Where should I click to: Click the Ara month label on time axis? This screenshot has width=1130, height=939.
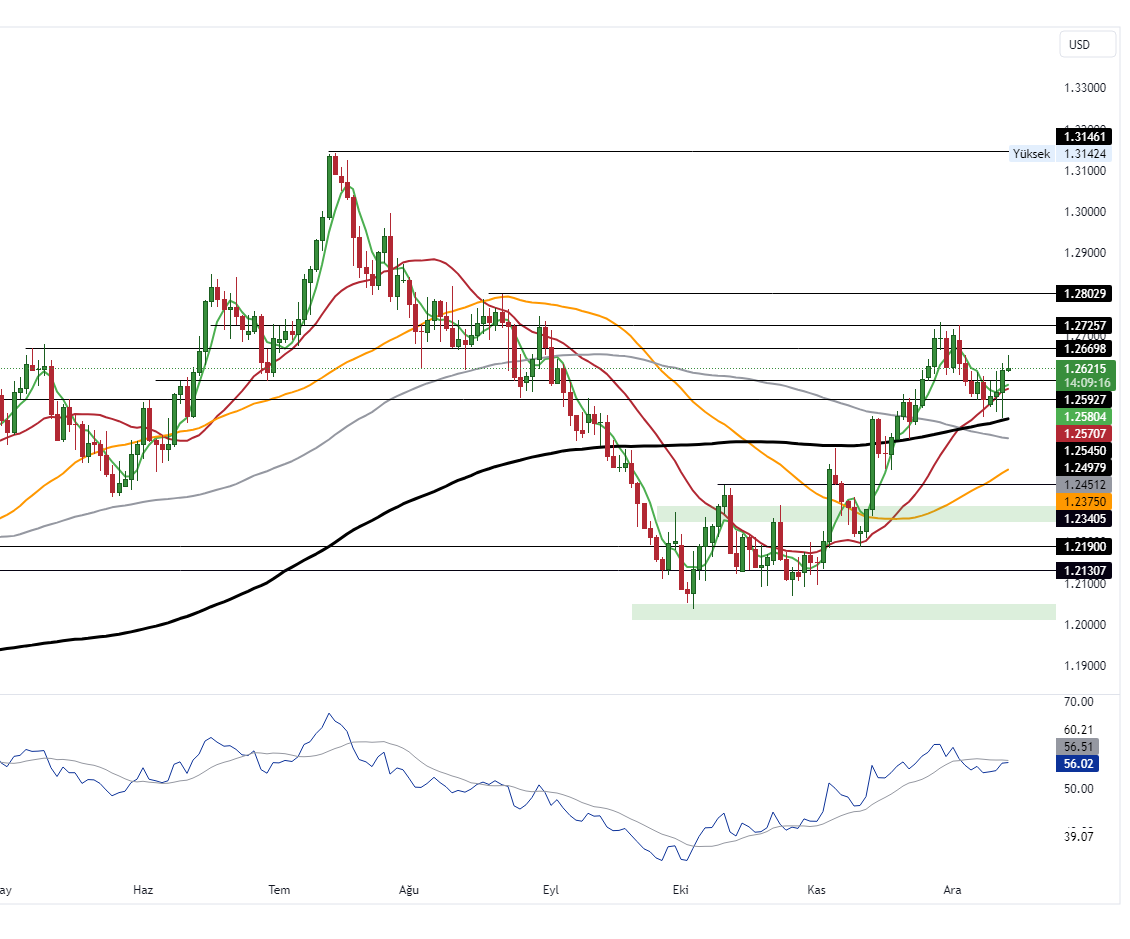[951, 889]
